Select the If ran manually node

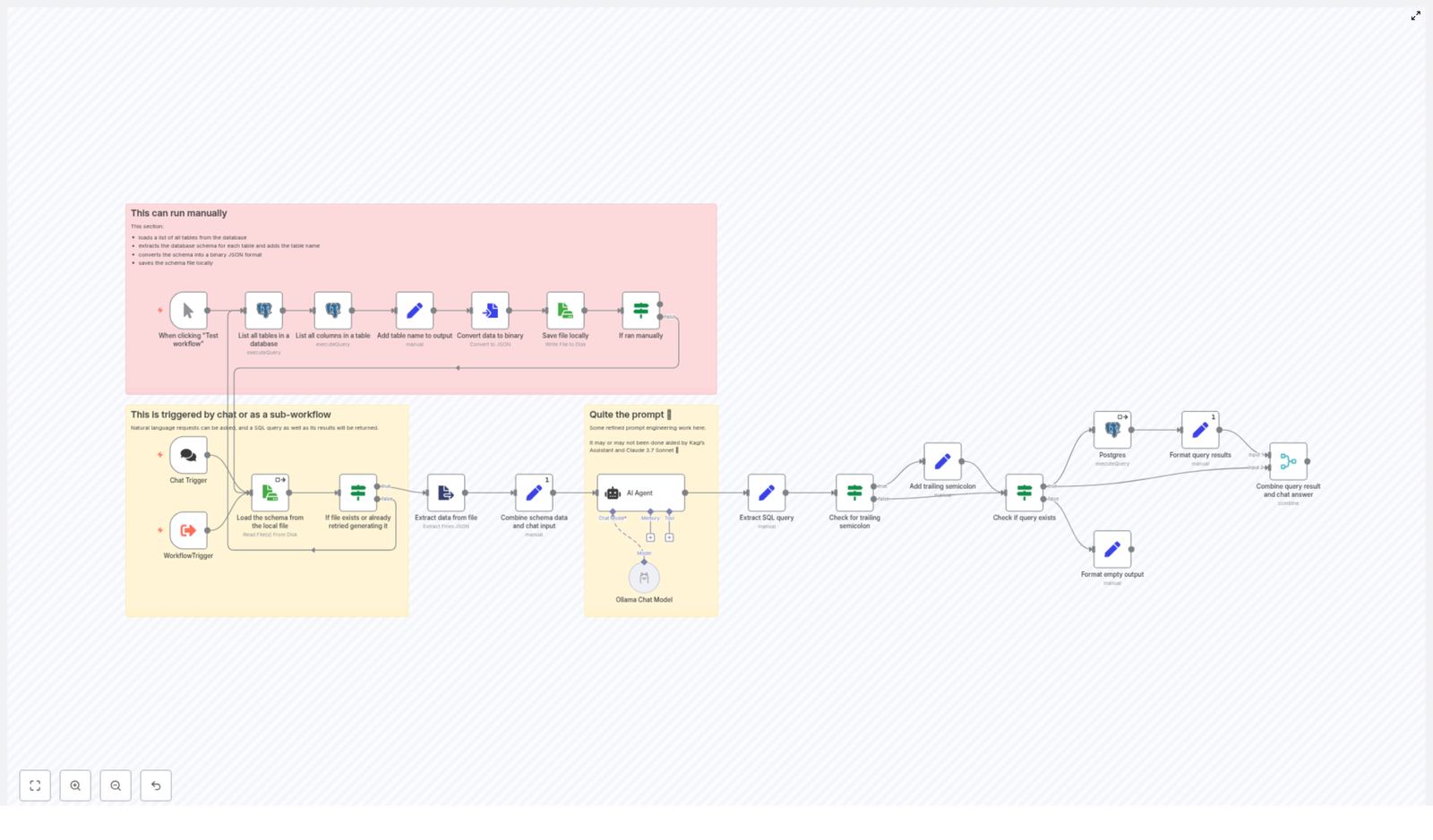[x=640, y=312]
